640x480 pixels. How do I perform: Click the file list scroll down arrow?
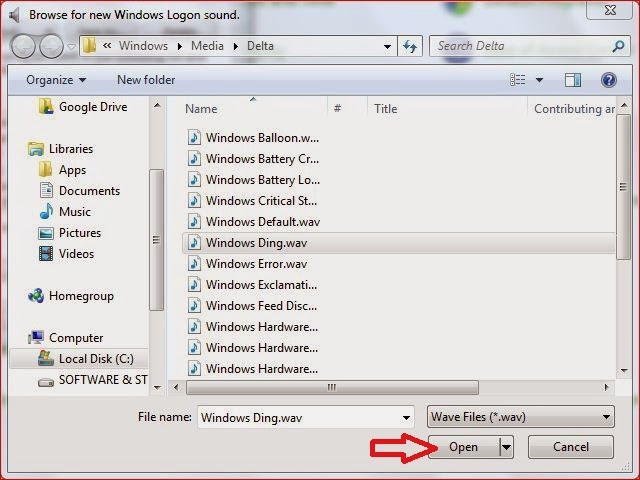pos(624,371)
